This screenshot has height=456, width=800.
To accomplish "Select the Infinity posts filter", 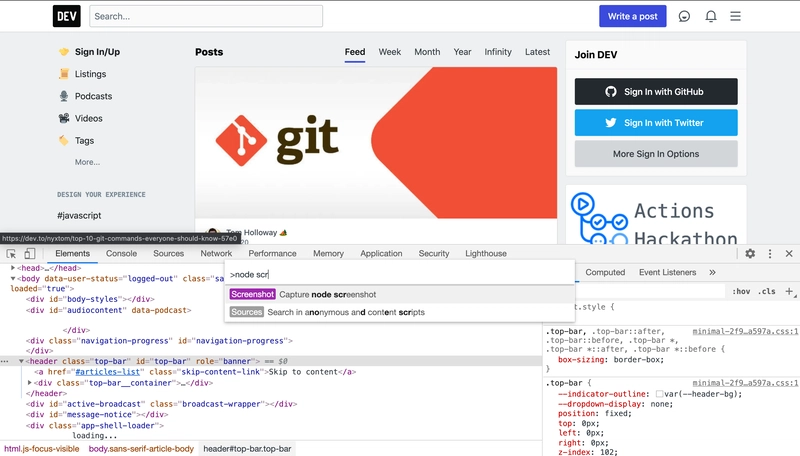I will [x=498, y=52].
